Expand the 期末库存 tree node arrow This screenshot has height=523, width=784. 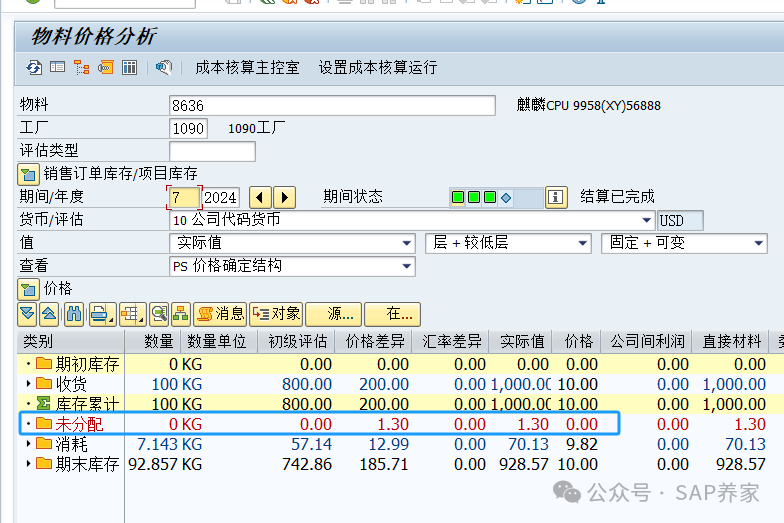pos(28,464)
